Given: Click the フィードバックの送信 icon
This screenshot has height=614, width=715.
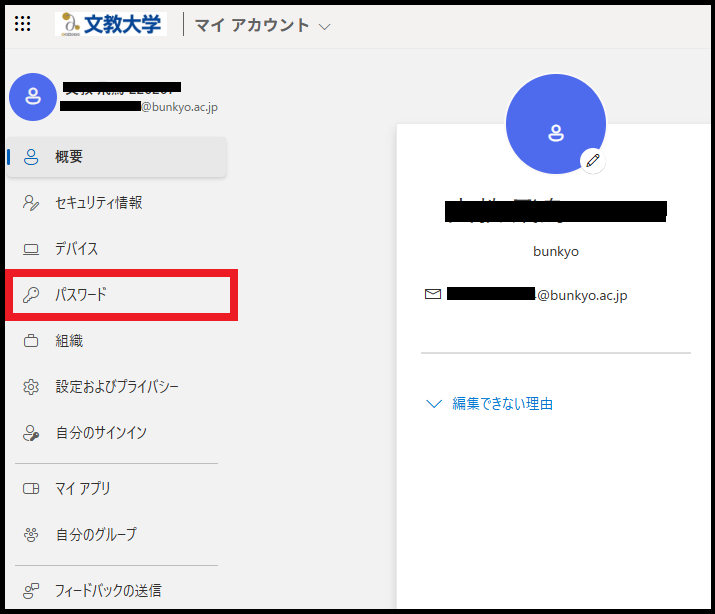Looking at the screenshot, I should tap(31, 591).
